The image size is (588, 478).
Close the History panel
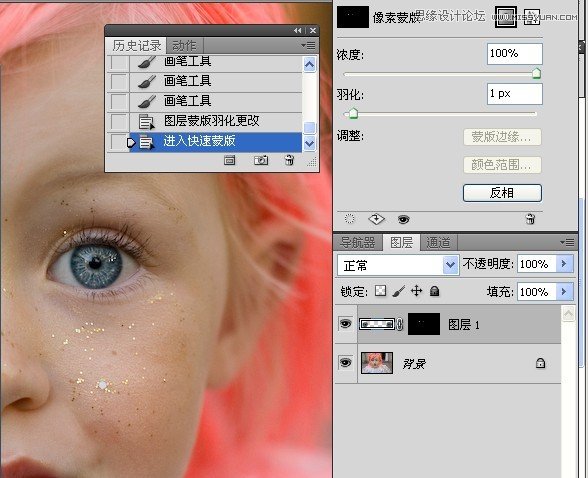point(313,30)
